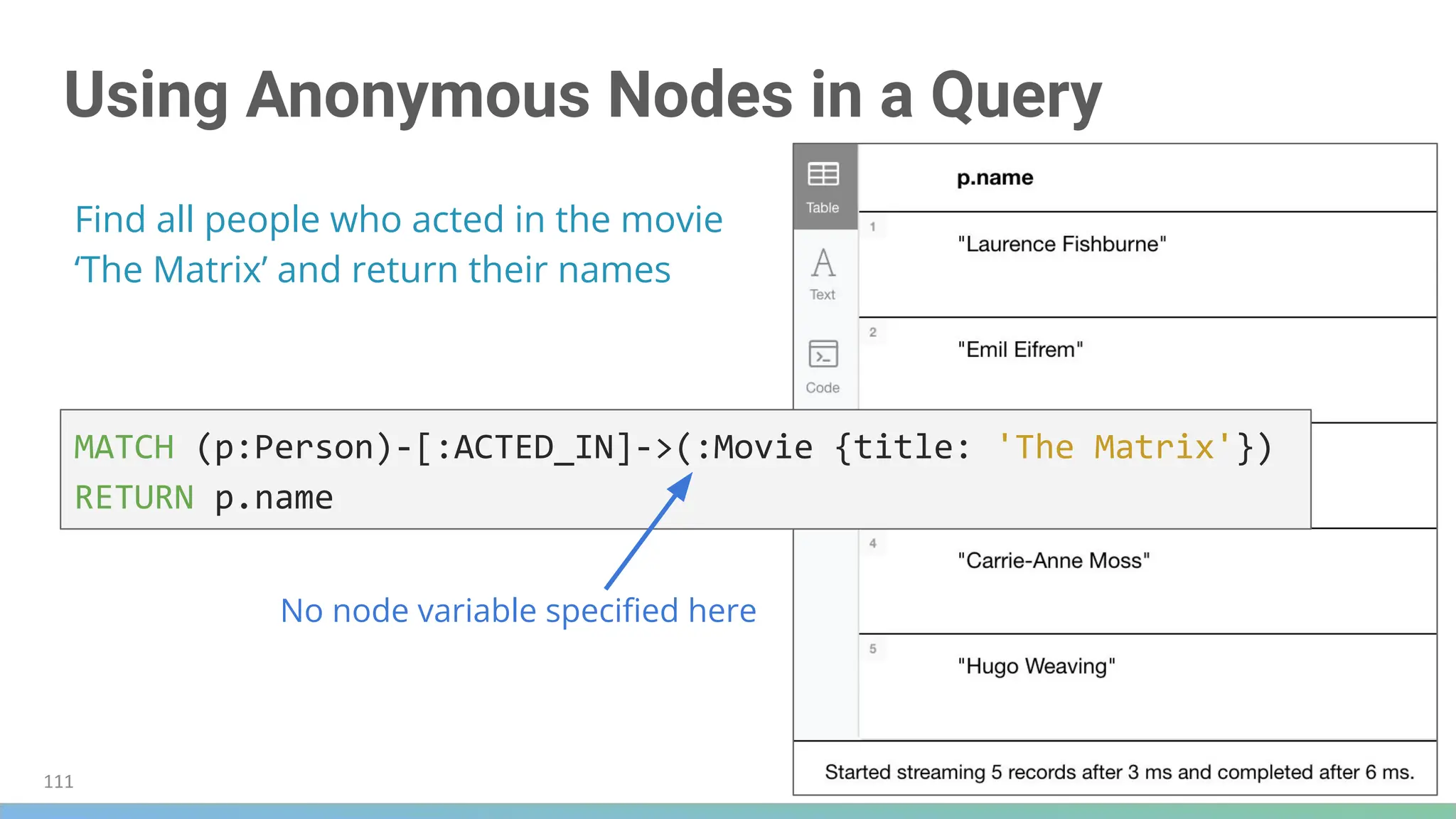Click the slide number 111
This screenshot has height=819, width=1456.
(x=58, y=782)
